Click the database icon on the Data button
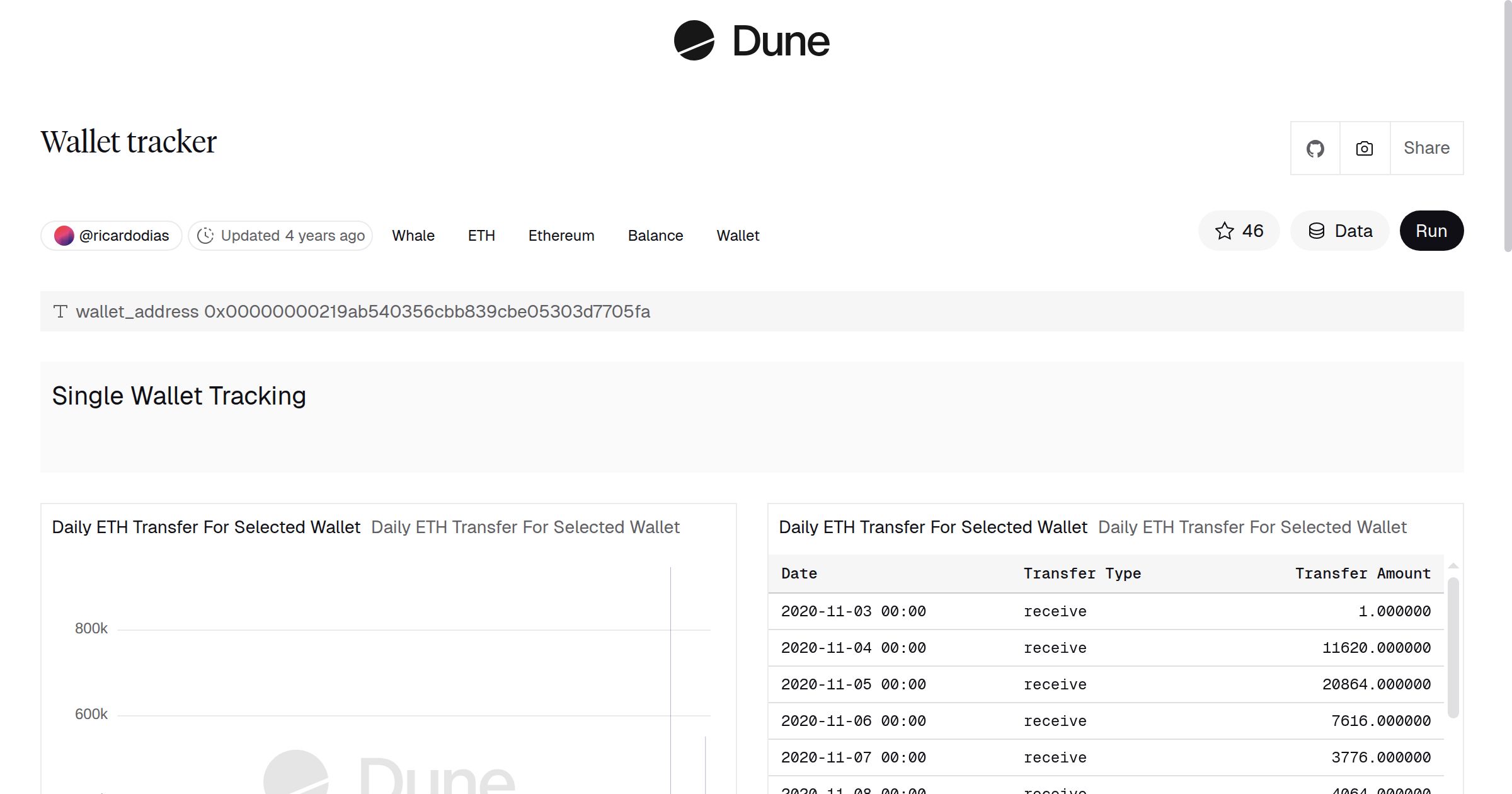Image resolution: width=1512 pixels, height=794 pixels. pos(1317,231)
